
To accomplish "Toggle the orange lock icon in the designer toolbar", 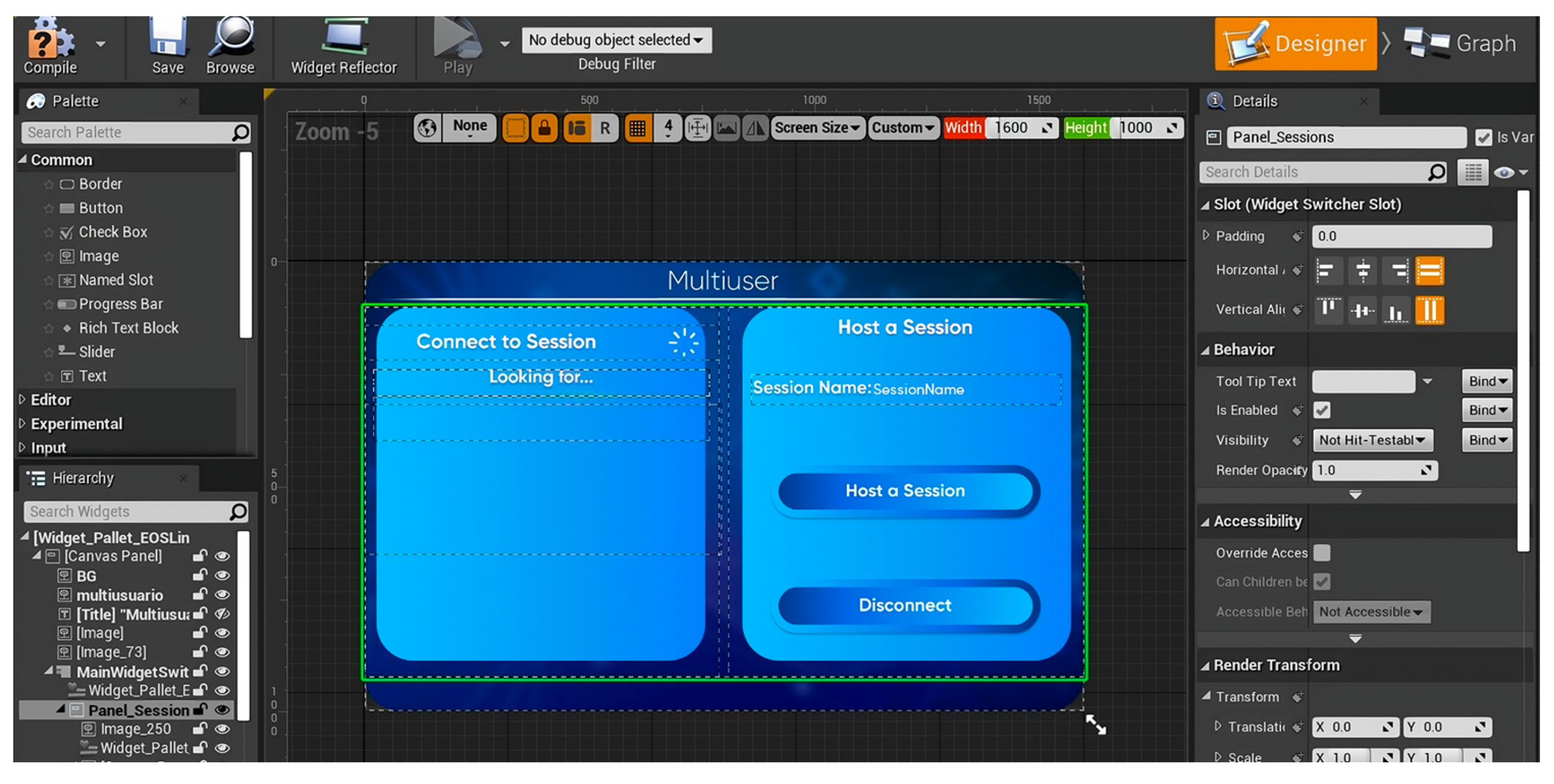I will tap(544, 128).
